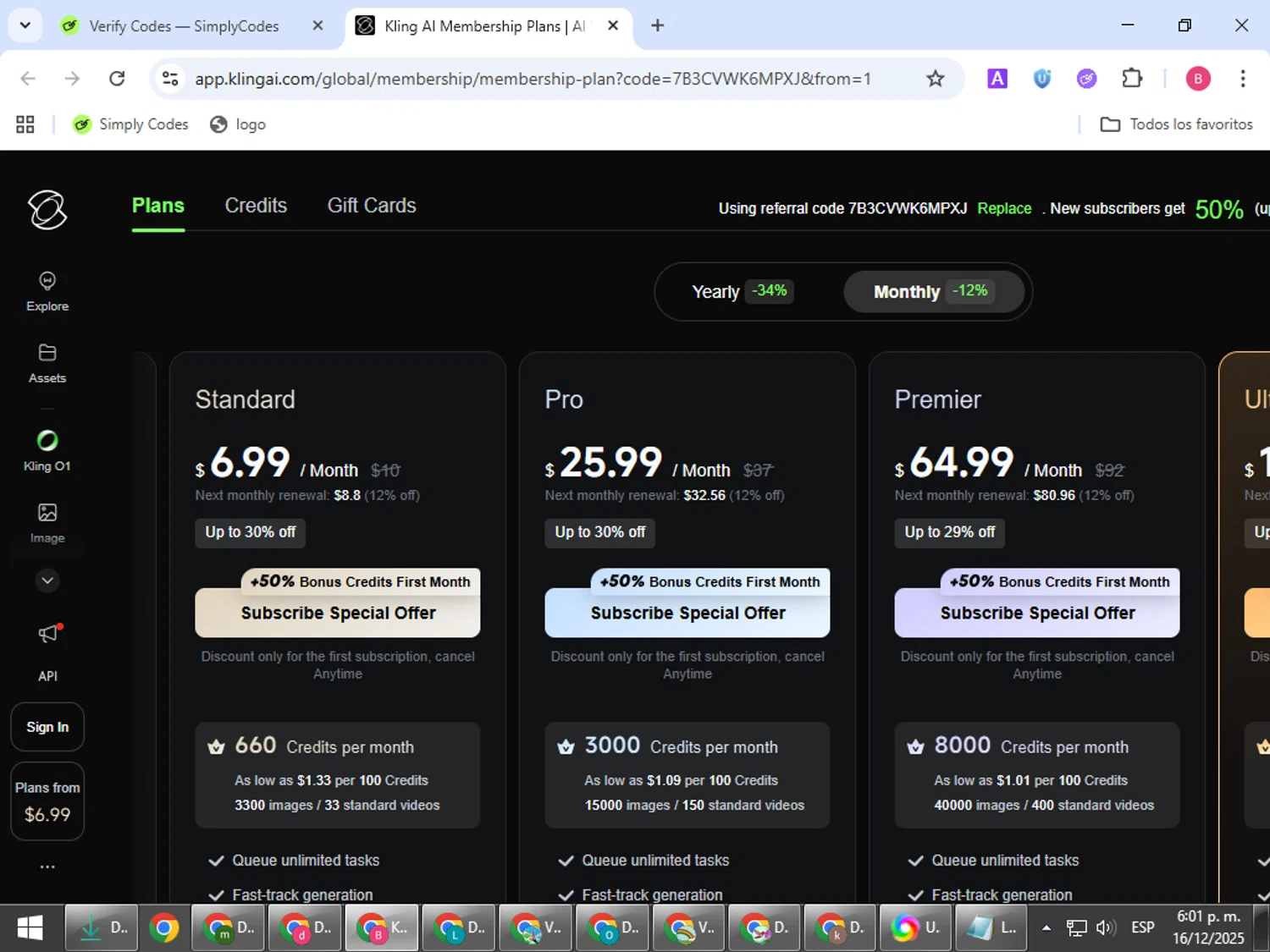Click the Standard plan $6.99 price

243,463
